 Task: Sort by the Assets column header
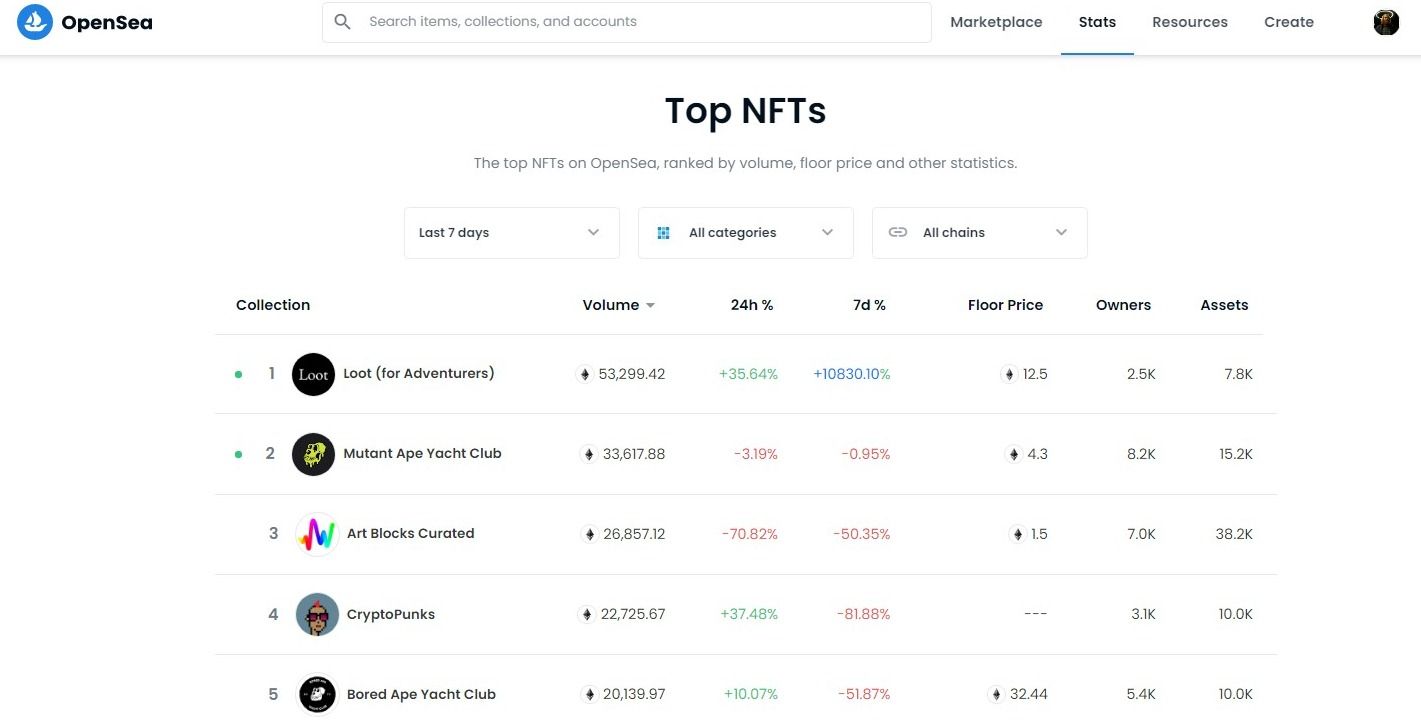pyautogui.click(x=1224, y=305)
